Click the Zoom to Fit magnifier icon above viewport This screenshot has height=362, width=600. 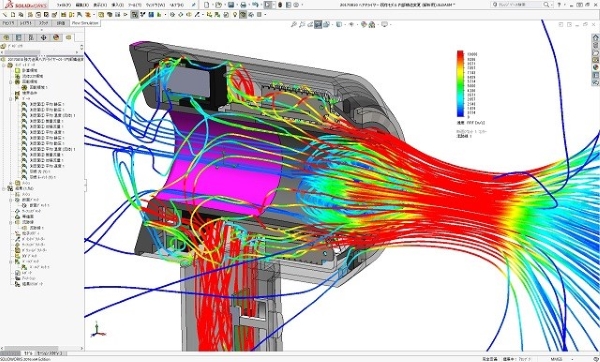coord(293,24)
